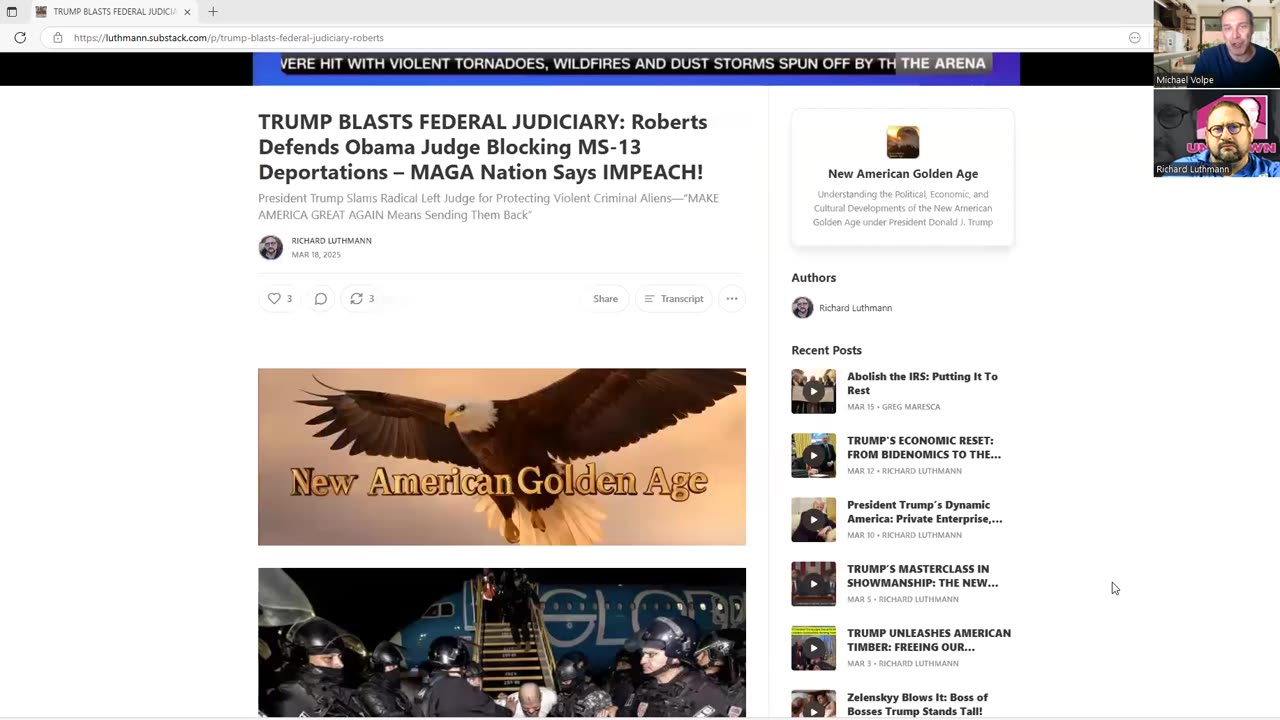Click the Richard Luthmann video feed
Viewport: 1280px width, 720px height.
pos(1216,134)
